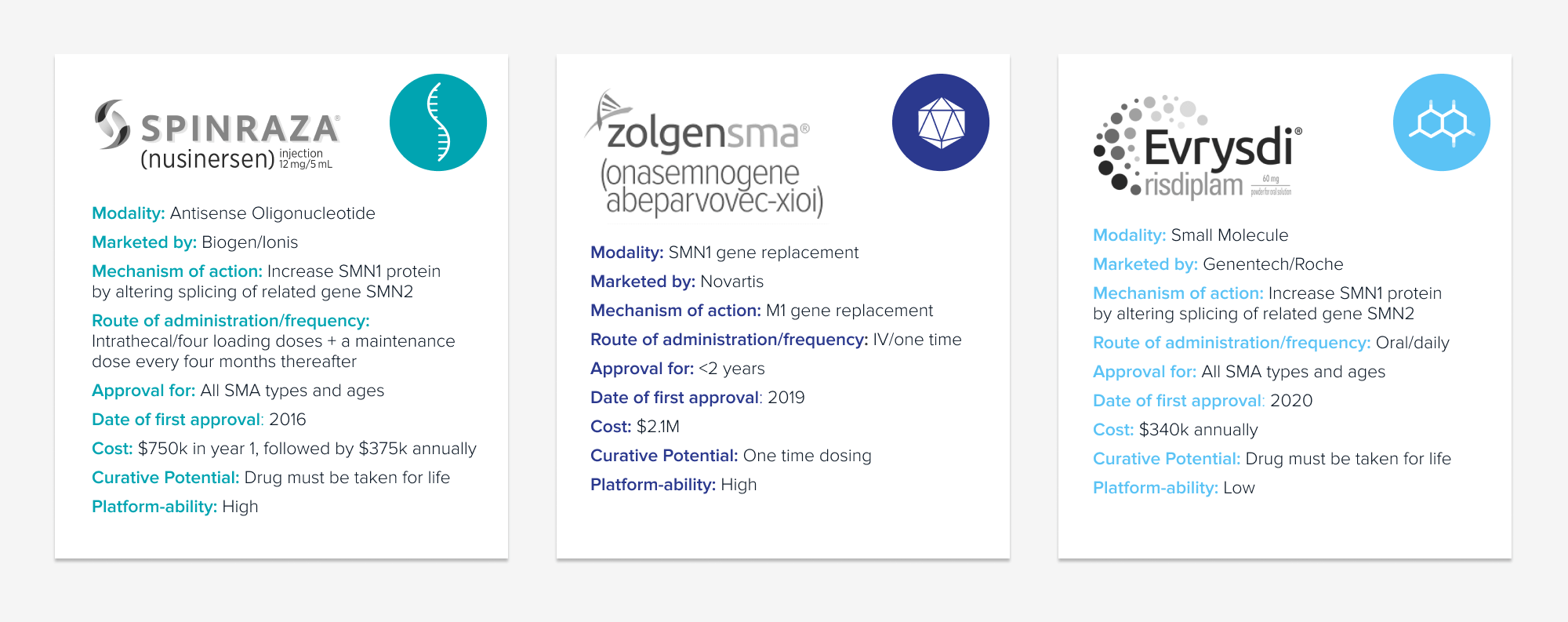Viewport: 1568px width, 622px height.
Task: Click the IV/one time administration line
Action: [x=775, y=340]
